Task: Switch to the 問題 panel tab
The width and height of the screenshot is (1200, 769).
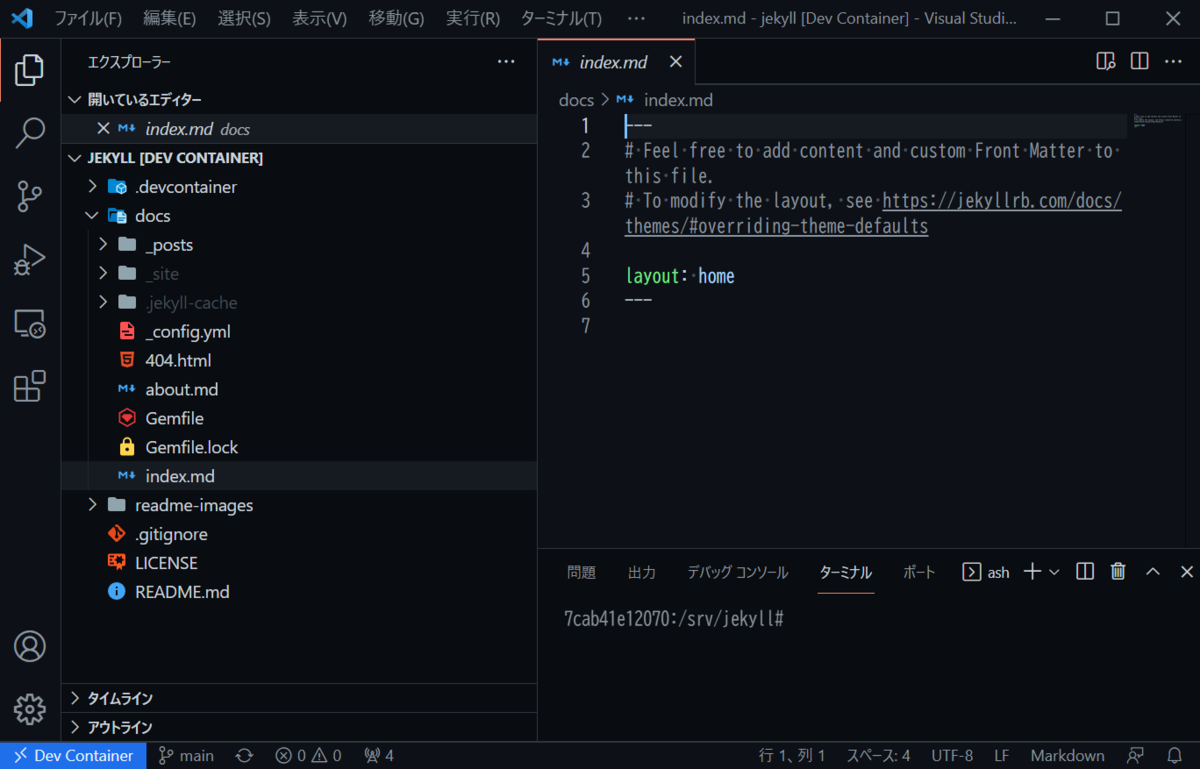Action: tap(581, 572)
